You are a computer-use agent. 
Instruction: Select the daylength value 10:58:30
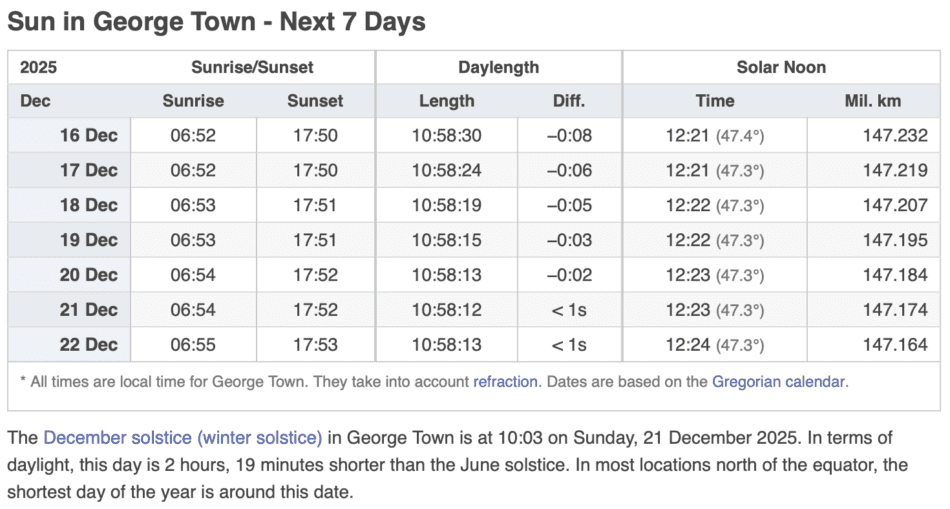446,136
